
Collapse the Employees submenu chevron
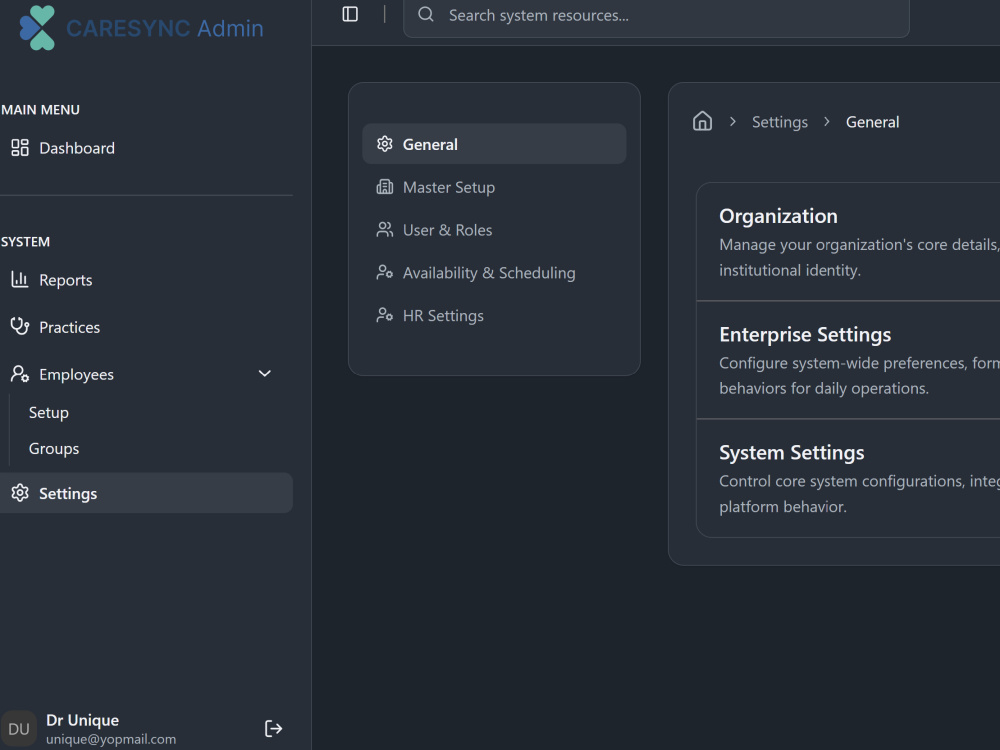(265, 374)
